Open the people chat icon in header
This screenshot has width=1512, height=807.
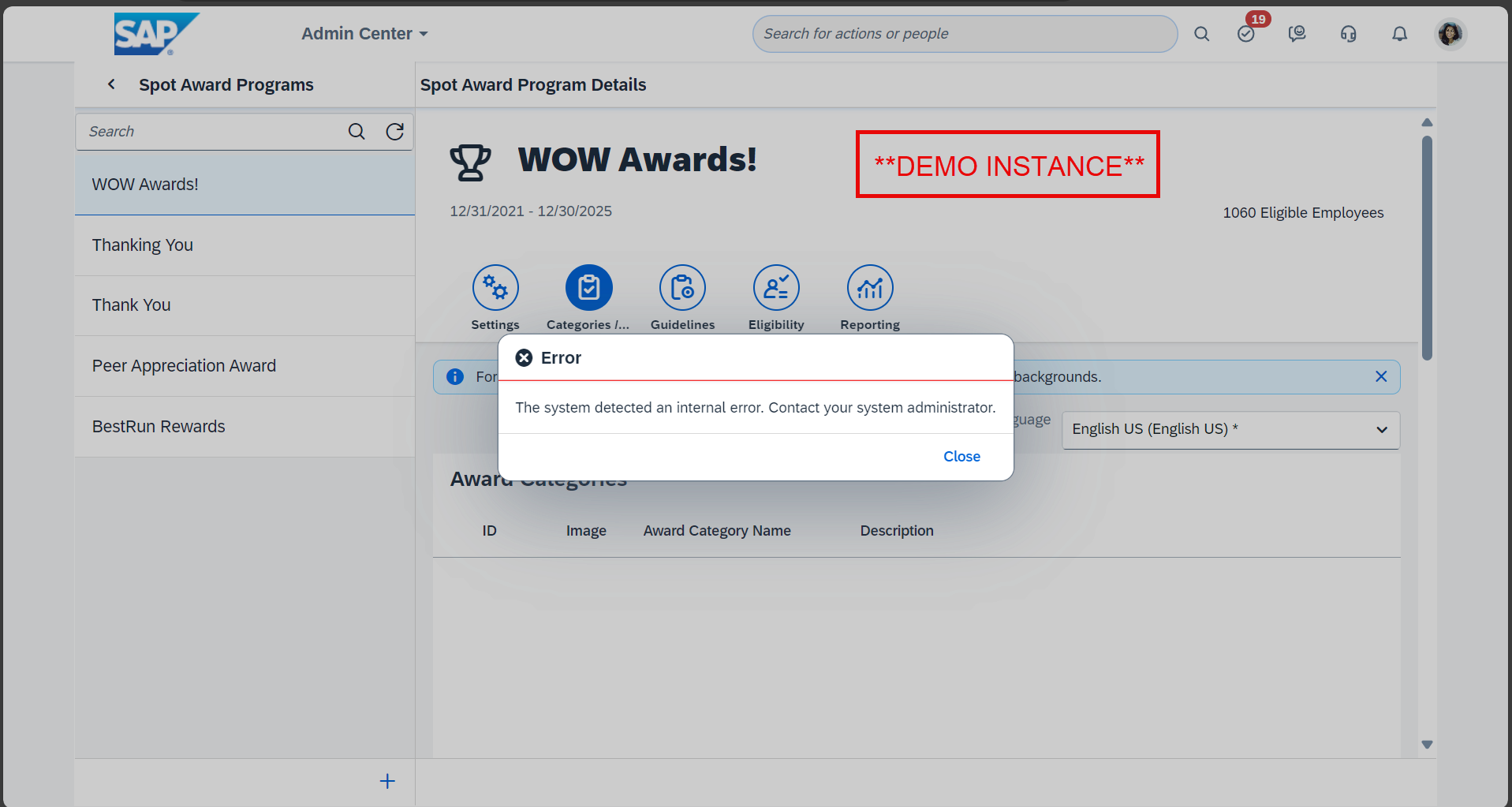tap(1297, 34)
